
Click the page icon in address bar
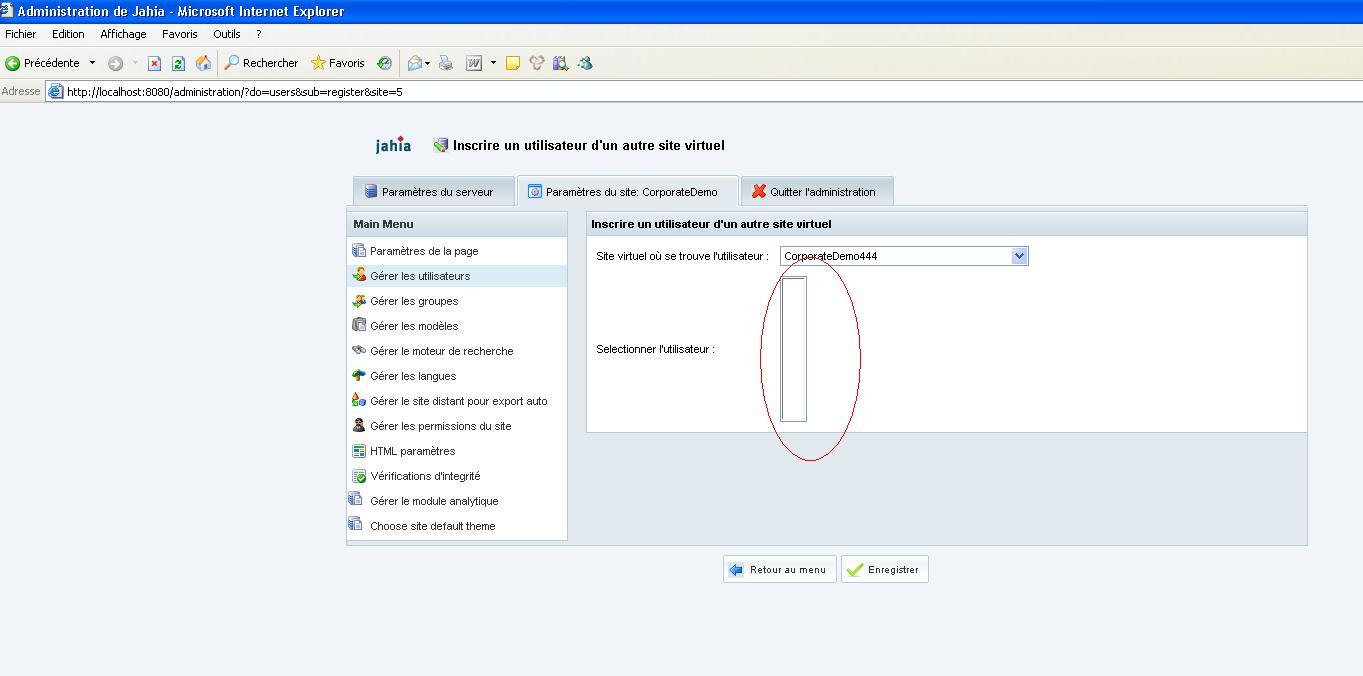point(56,92)
